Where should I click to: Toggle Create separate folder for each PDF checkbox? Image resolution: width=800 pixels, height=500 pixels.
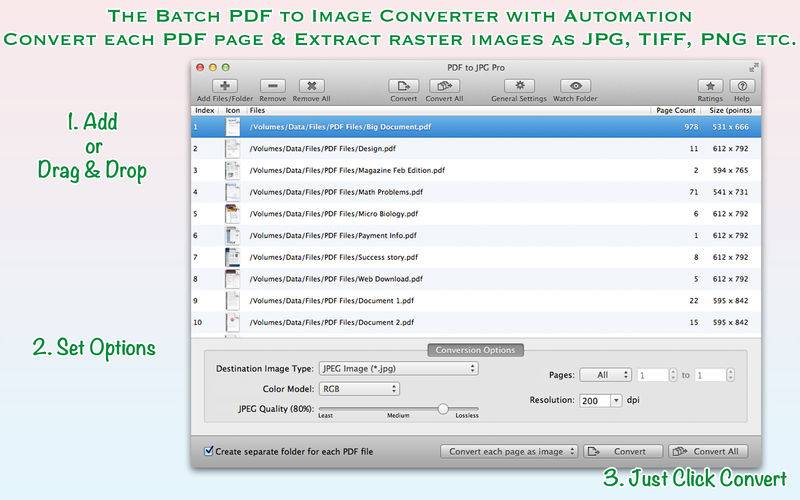click(209, 451)
